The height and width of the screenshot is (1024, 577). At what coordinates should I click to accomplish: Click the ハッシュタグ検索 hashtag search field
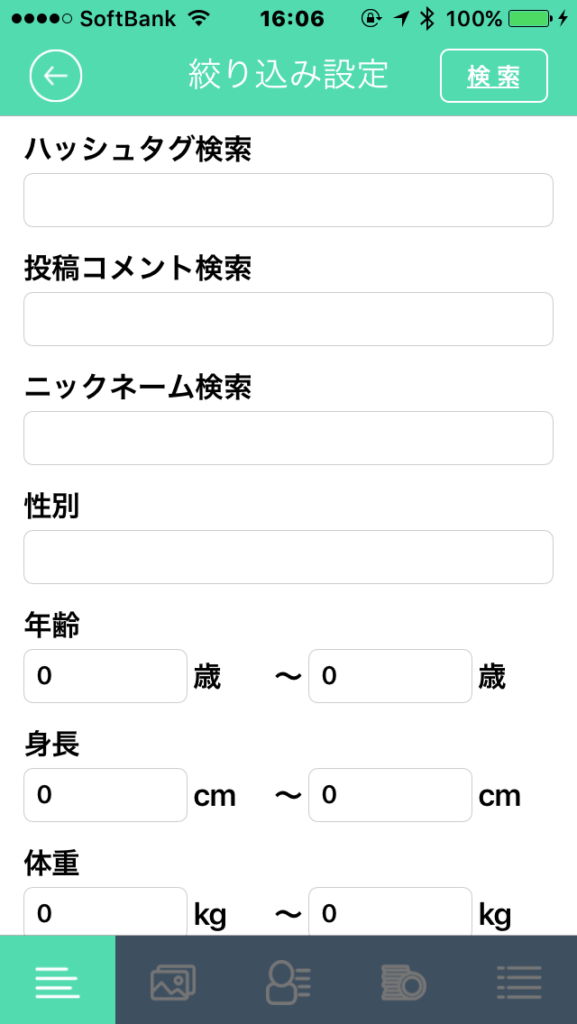288,200
